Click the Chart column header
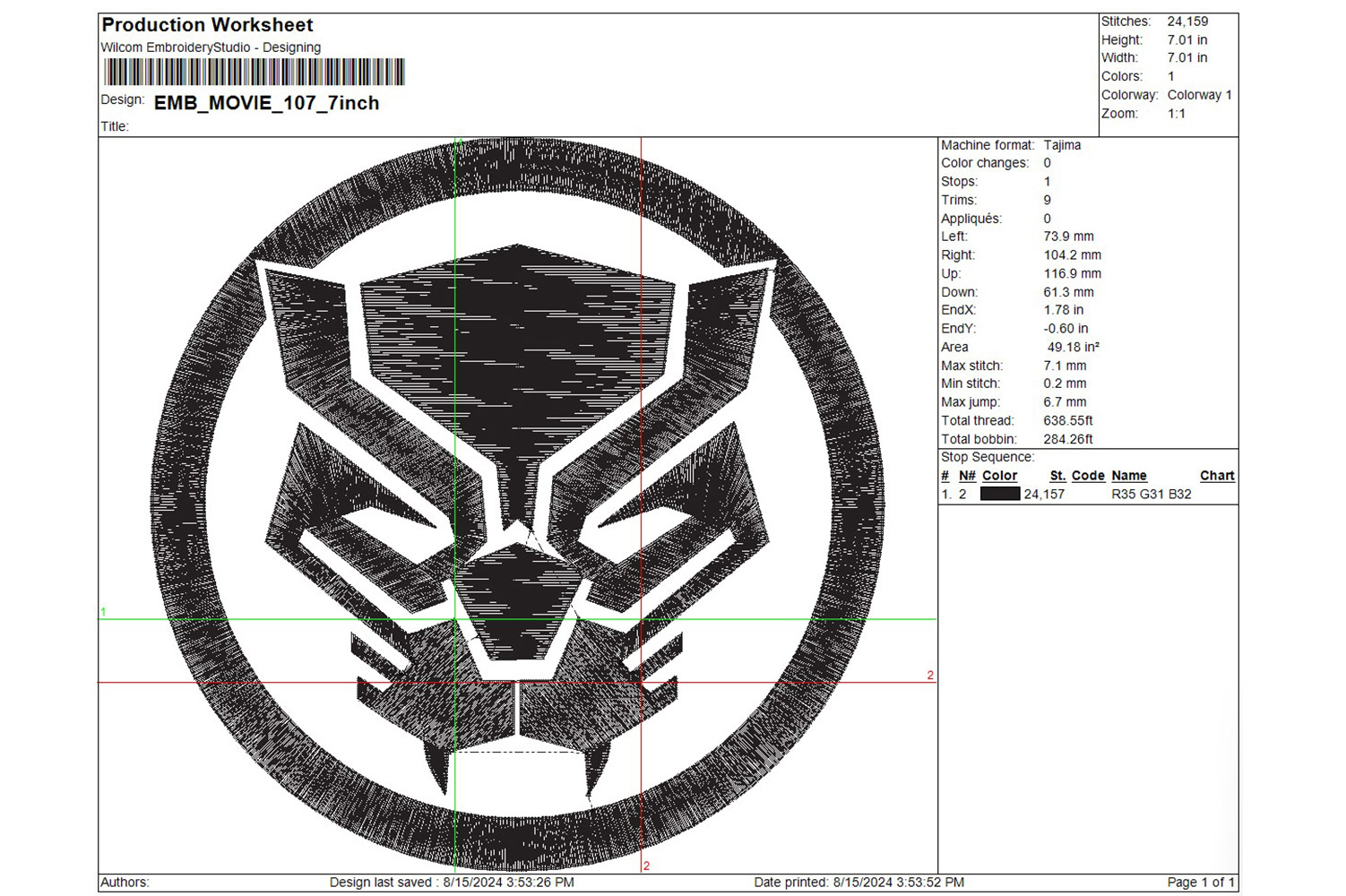1346x896 pixels. (x=1217, y=476)
